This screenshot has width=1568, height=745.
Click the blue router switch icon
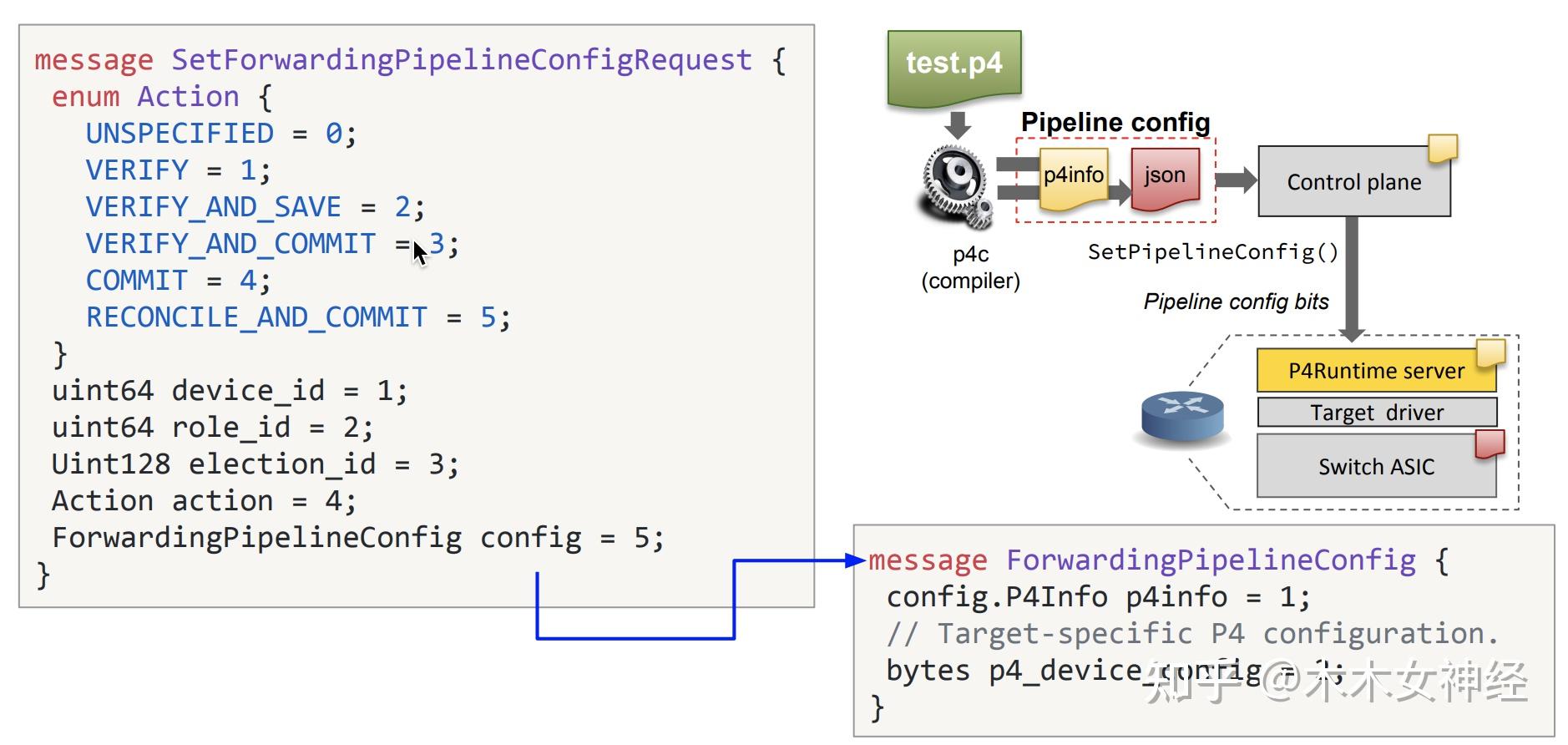click(1181, 416)
